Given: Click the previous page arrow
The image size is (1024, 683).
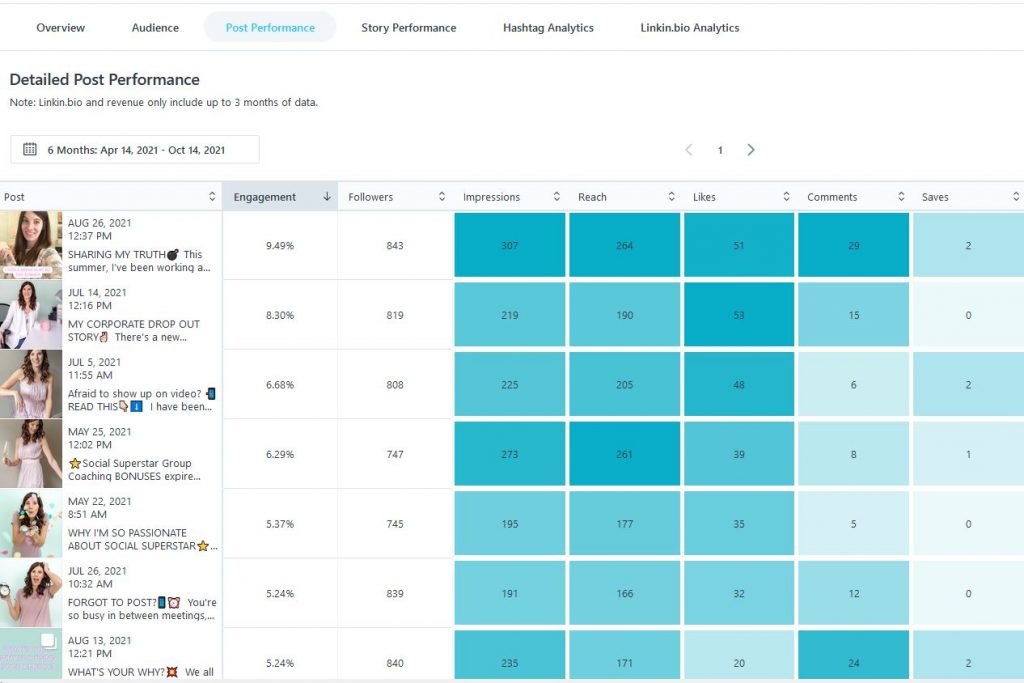Looking at the screenshot, I should [x=689, y=149].
